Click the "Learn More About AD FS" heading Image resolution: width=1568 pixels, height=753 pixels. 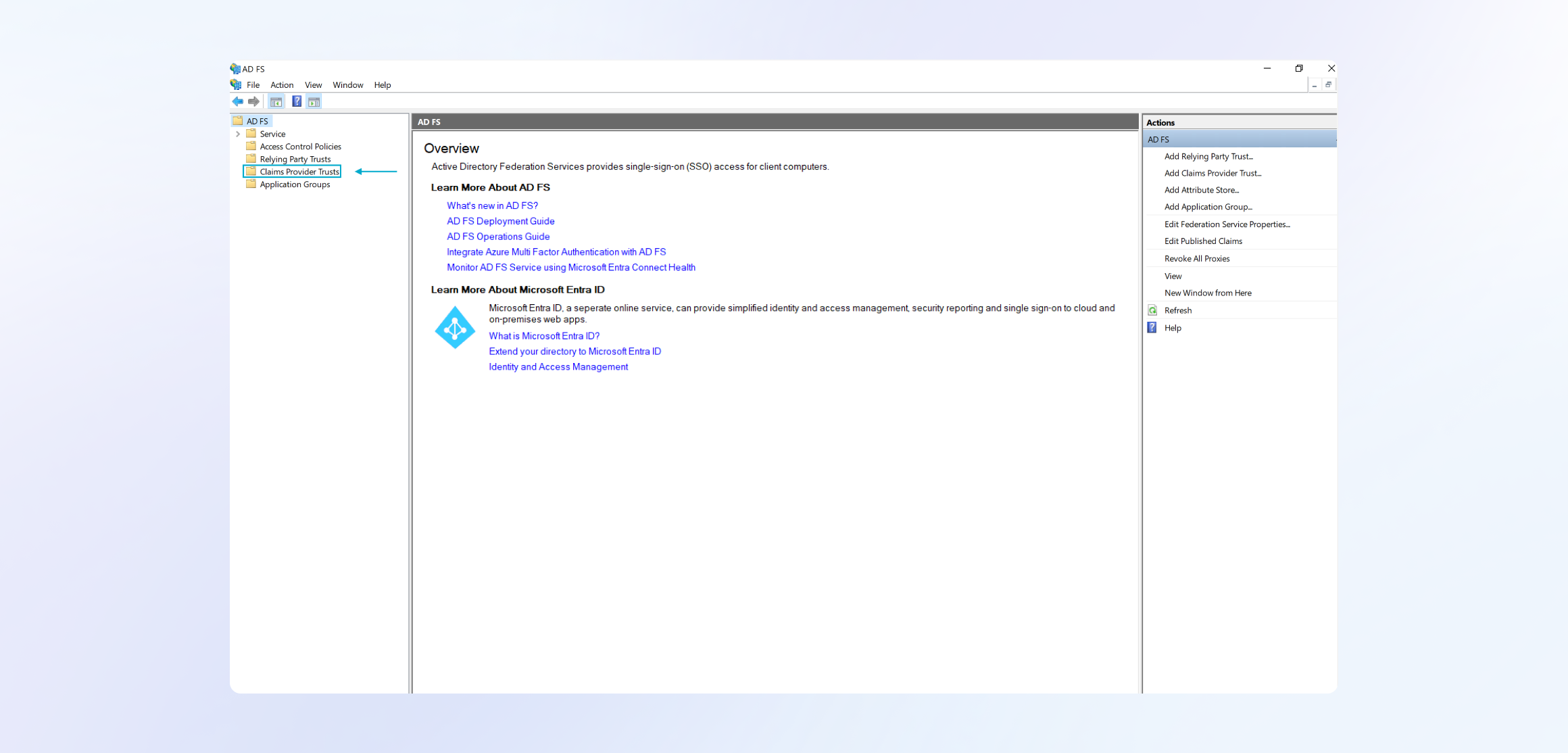[490, 187]
